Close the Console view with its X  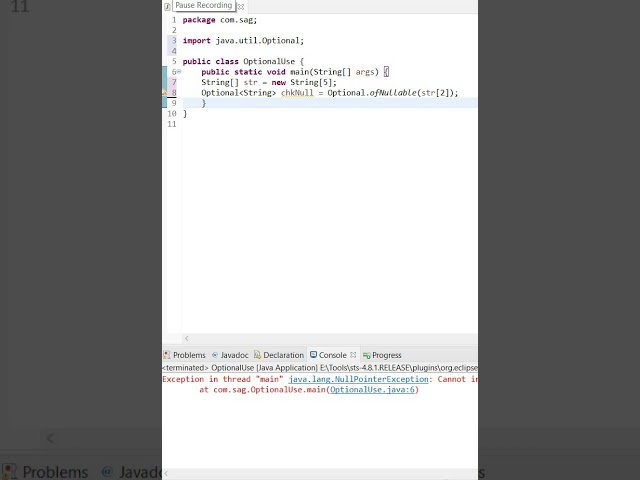tap(353, 355)
